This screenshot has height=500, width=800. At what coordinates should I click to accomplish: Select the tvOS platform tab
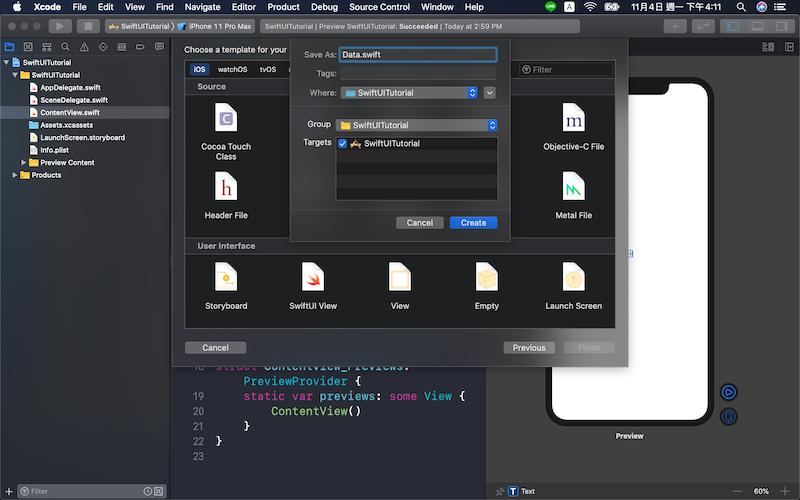coord(267,69)
